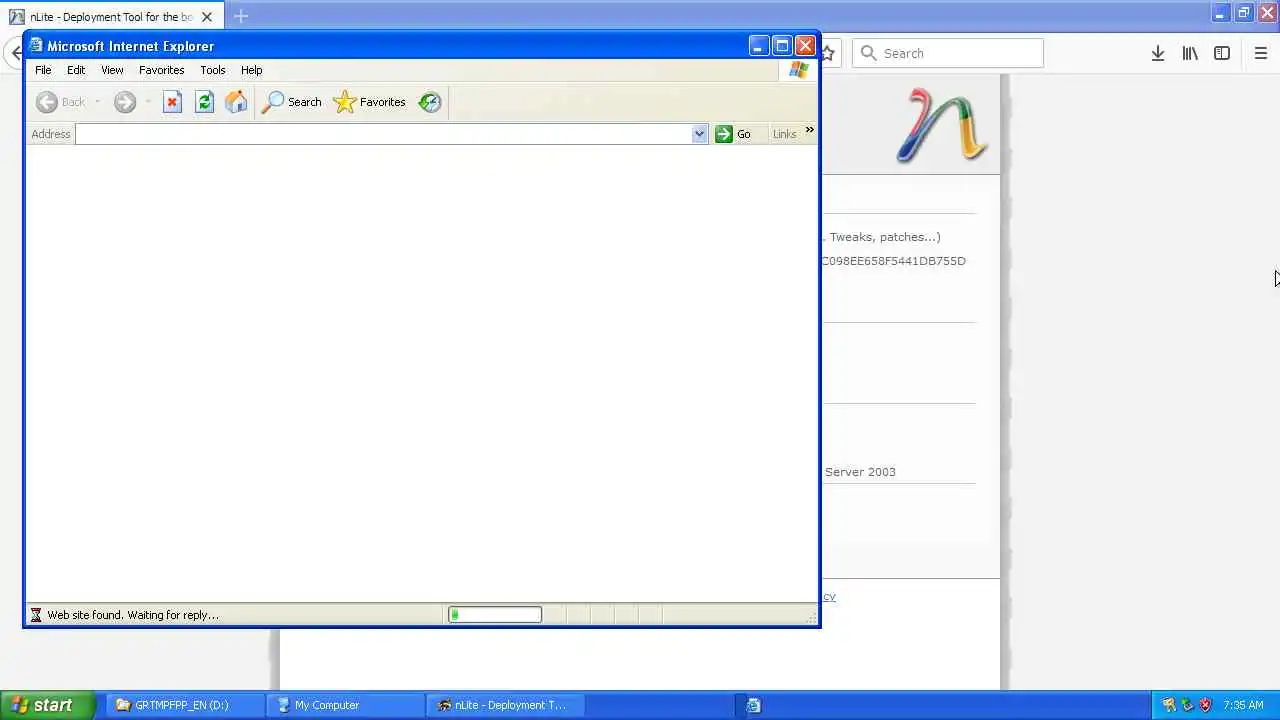1280x720 pixels.
Task: Click the green Go button
Action: [733, 134]
